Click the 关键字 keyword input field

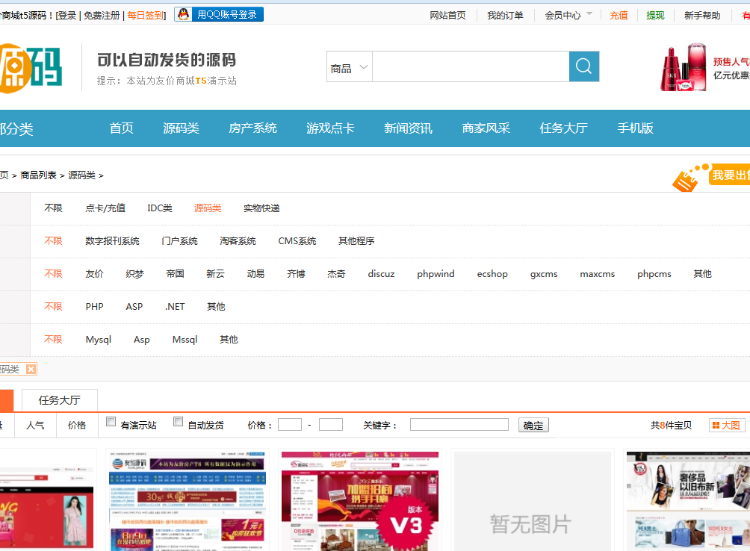pyautogui.click(x=459, y=425)
